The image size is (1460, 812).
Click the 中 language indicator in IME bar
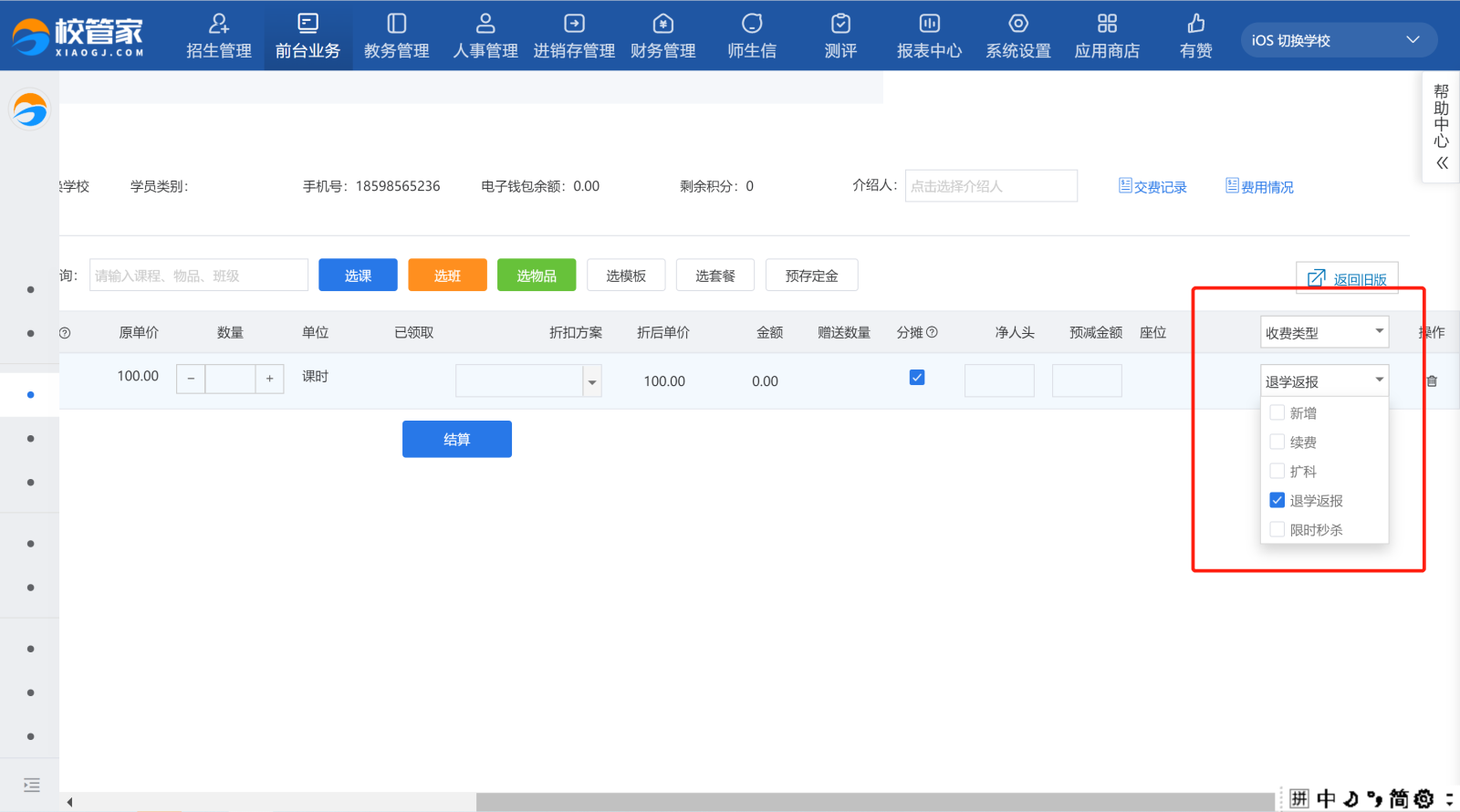click(x=1326, y=799)
